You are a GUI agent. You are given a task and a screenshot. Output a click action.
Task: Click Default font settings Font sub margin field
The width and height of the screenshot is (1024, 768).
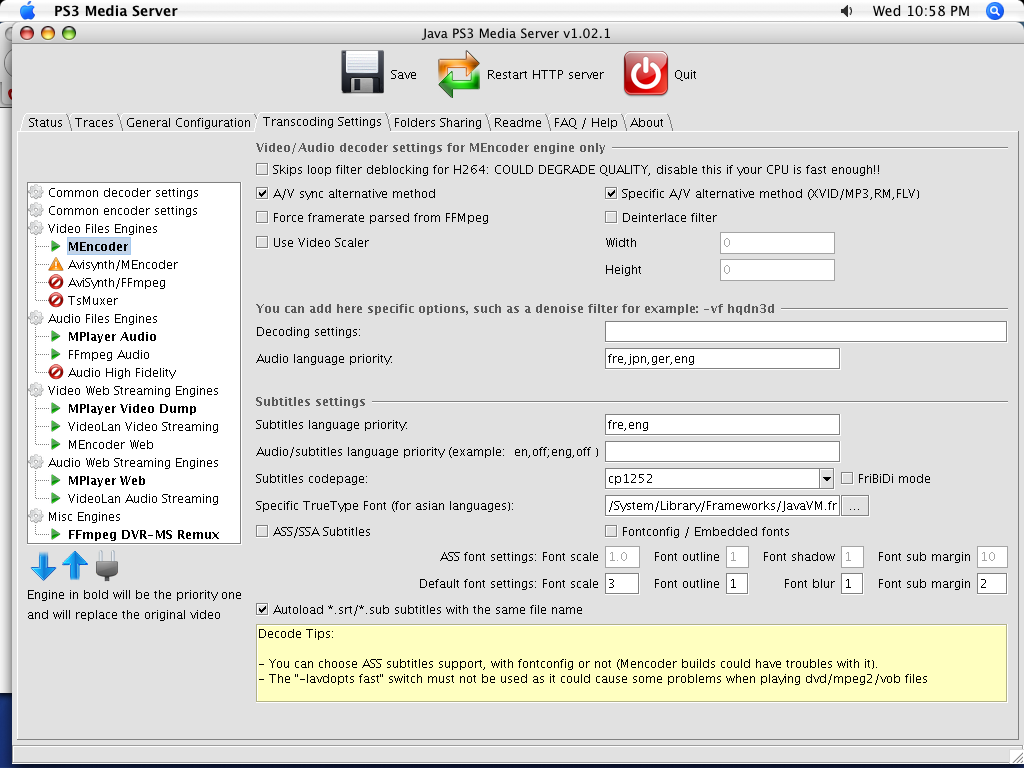(991, 583)
